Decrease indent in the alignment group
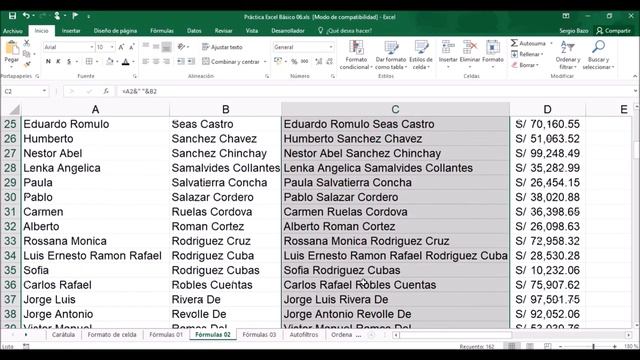This screenshot has width=640, height=360. [180, 62]
